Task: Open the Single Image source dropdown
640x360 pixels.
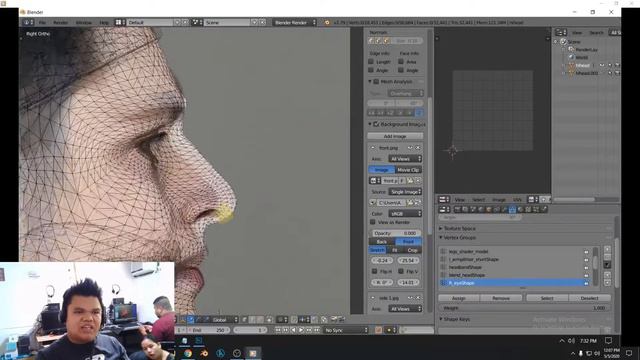Action: [405, 191]
